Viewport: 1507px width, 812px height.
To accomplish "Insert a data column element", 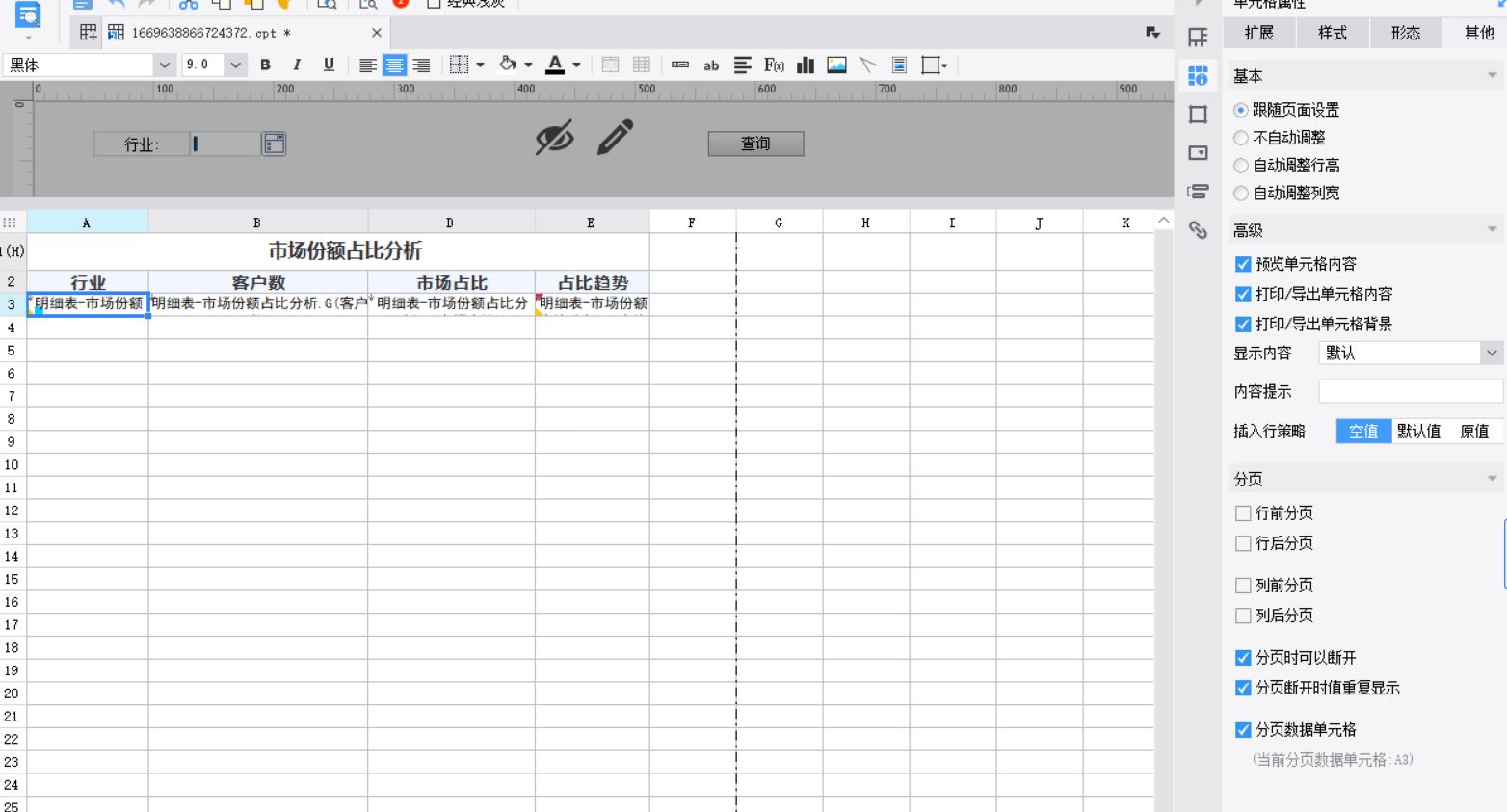I will 680,65.
